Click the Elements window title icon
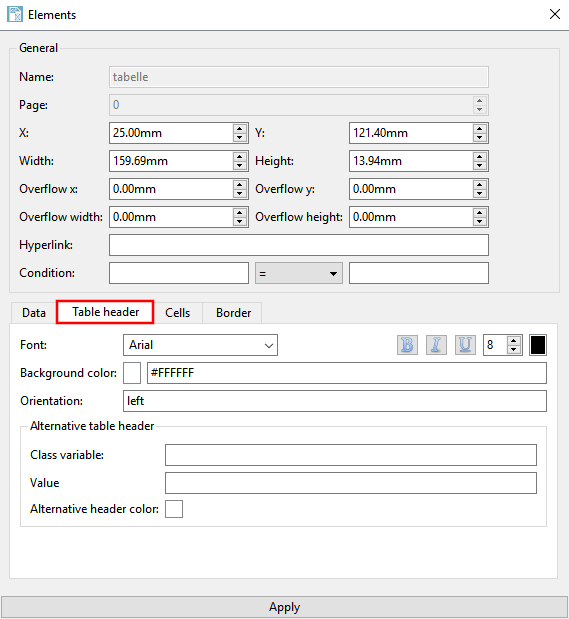Viewport: 569px width, 619px height. pyautogui.click(x=15, y=15)
